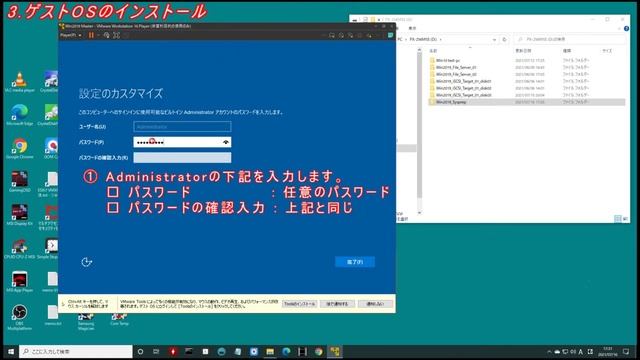
Task: Refresh the Explorer address bar location
Action: (x=504, y=39)
